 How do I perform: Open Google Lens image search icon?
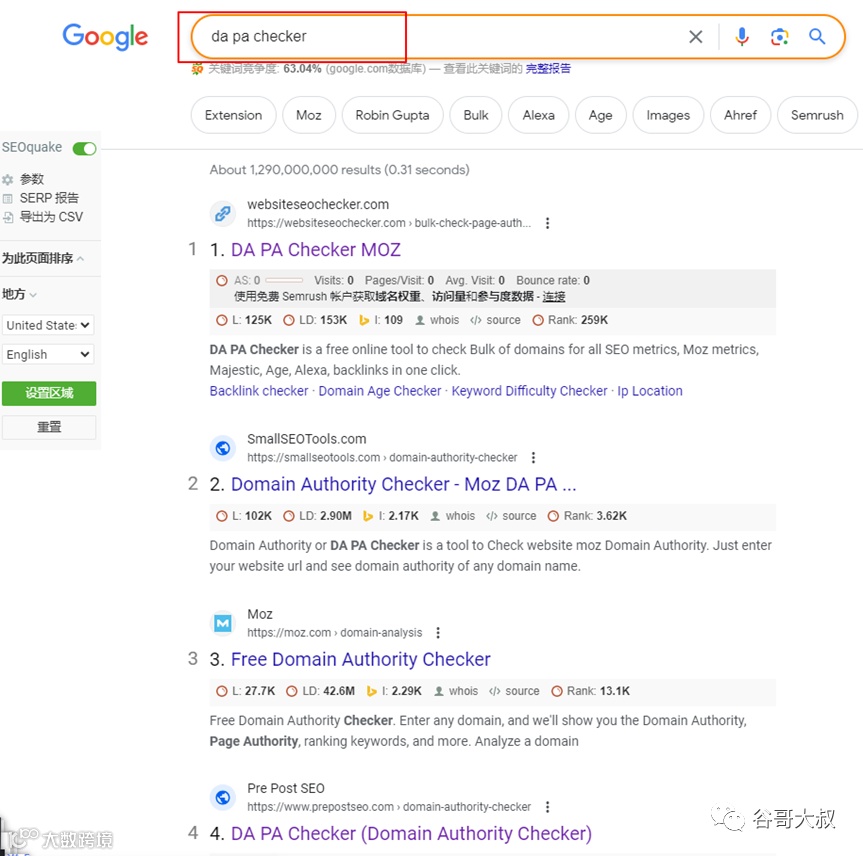pos(779,37)
